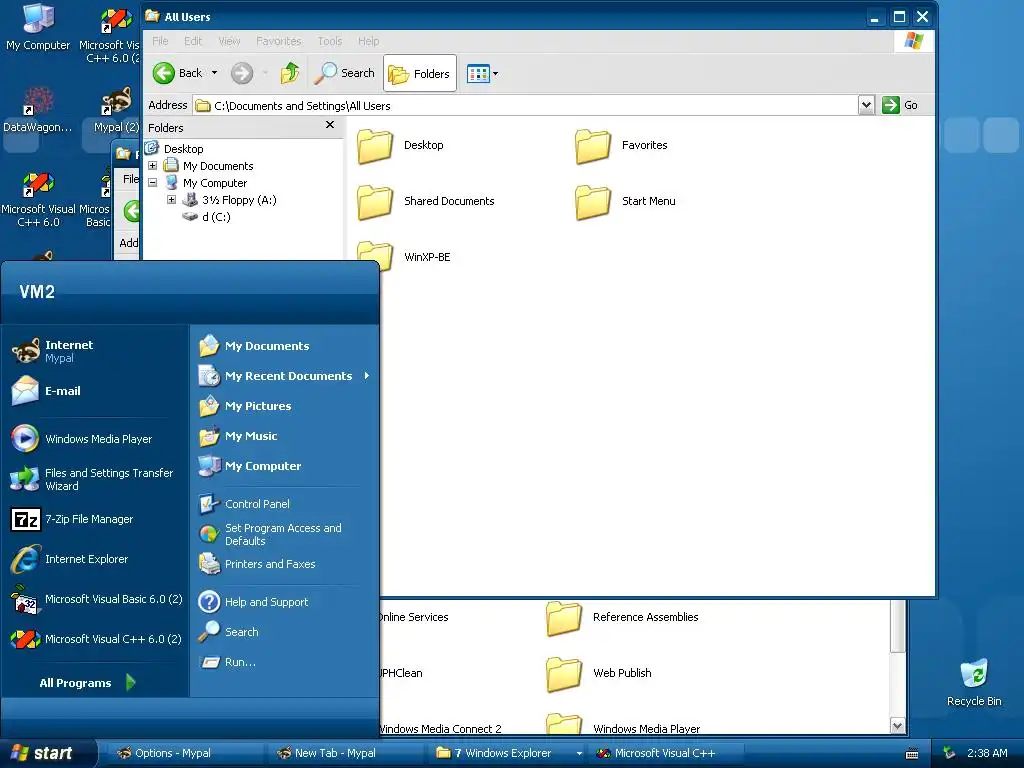Open the 7 Windows Explorer taskbar group
This screenshot has width=1024, height=768.
point(508,753)
